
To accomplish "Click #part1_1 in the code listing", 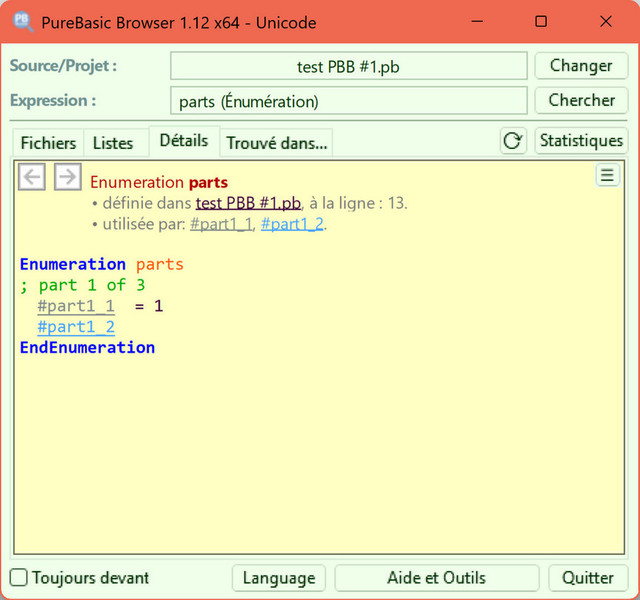I will (76, 306).
